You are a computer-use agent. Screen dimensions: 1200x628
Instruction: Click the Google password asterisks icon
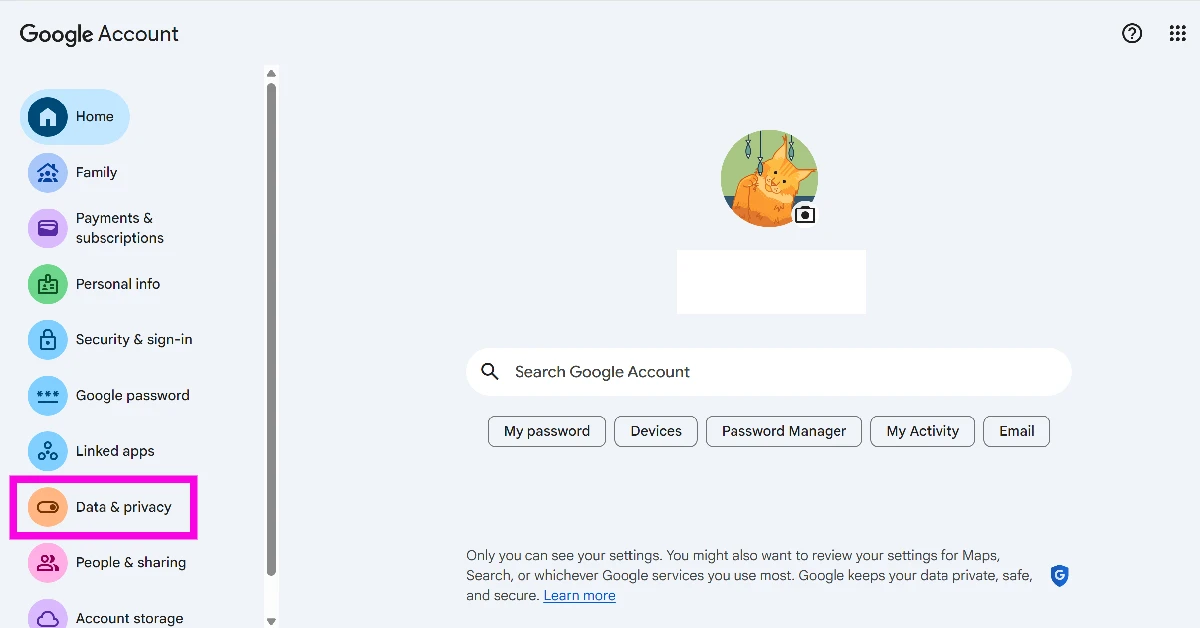pos(47,396)
